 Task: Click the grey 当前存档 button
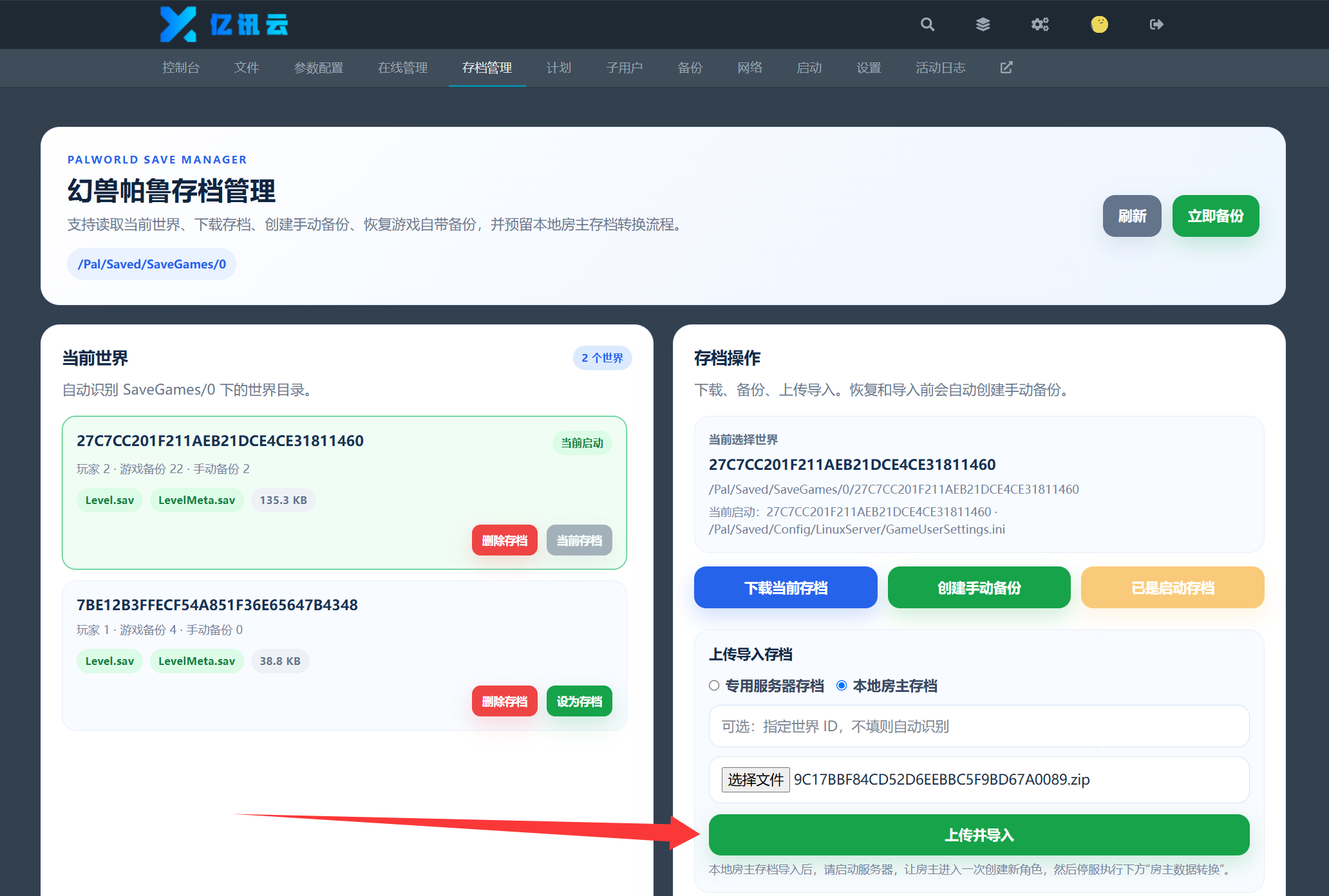580,540
